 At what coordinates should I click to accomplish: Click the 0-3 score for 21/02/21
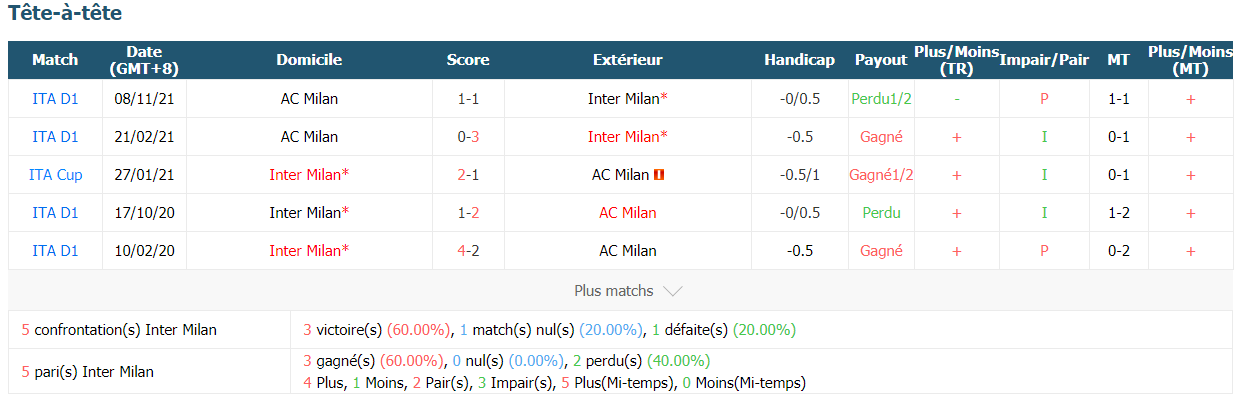coord(468,137)
